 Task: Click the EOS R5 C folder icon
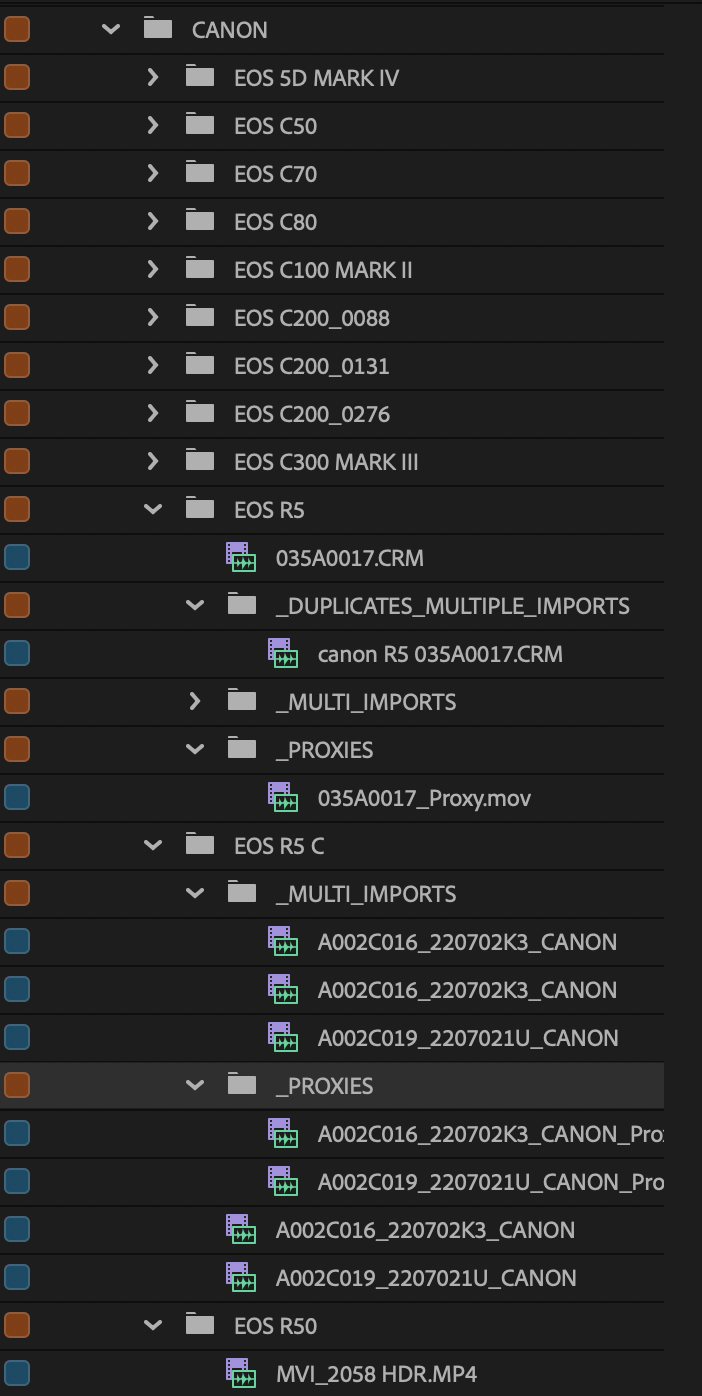click(200, 844)
